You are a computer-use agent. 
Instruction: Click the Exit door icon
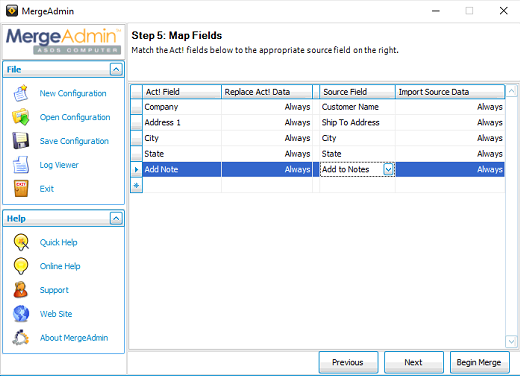coord(21,188)
